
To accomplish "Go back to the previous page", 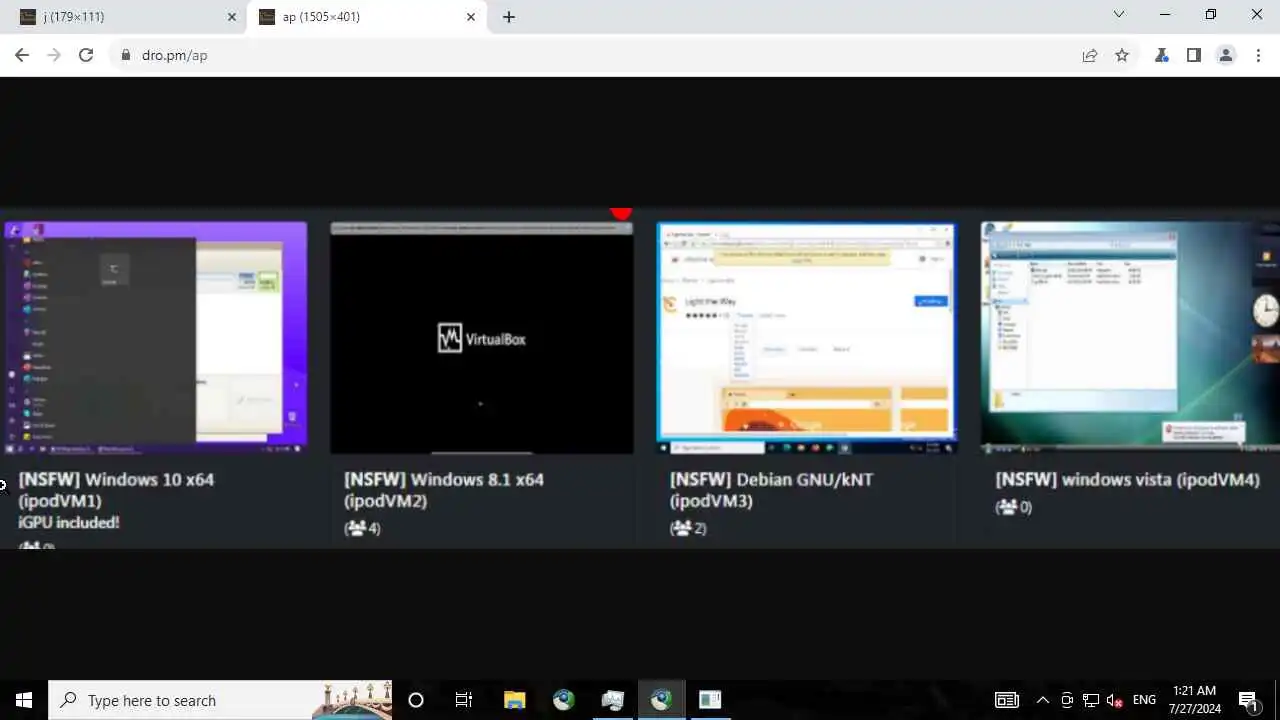I will [x=22, y=55].
